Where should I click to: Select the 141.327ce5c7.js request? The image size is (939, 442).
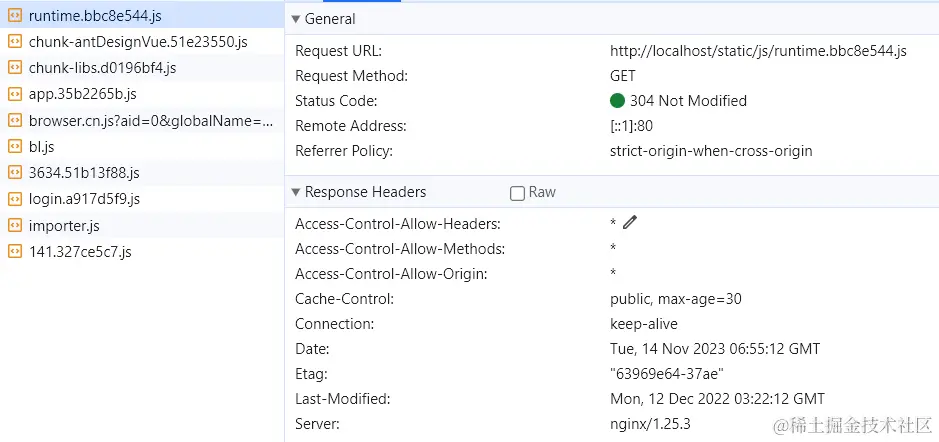pyautogui.click(x=142, y=252)
